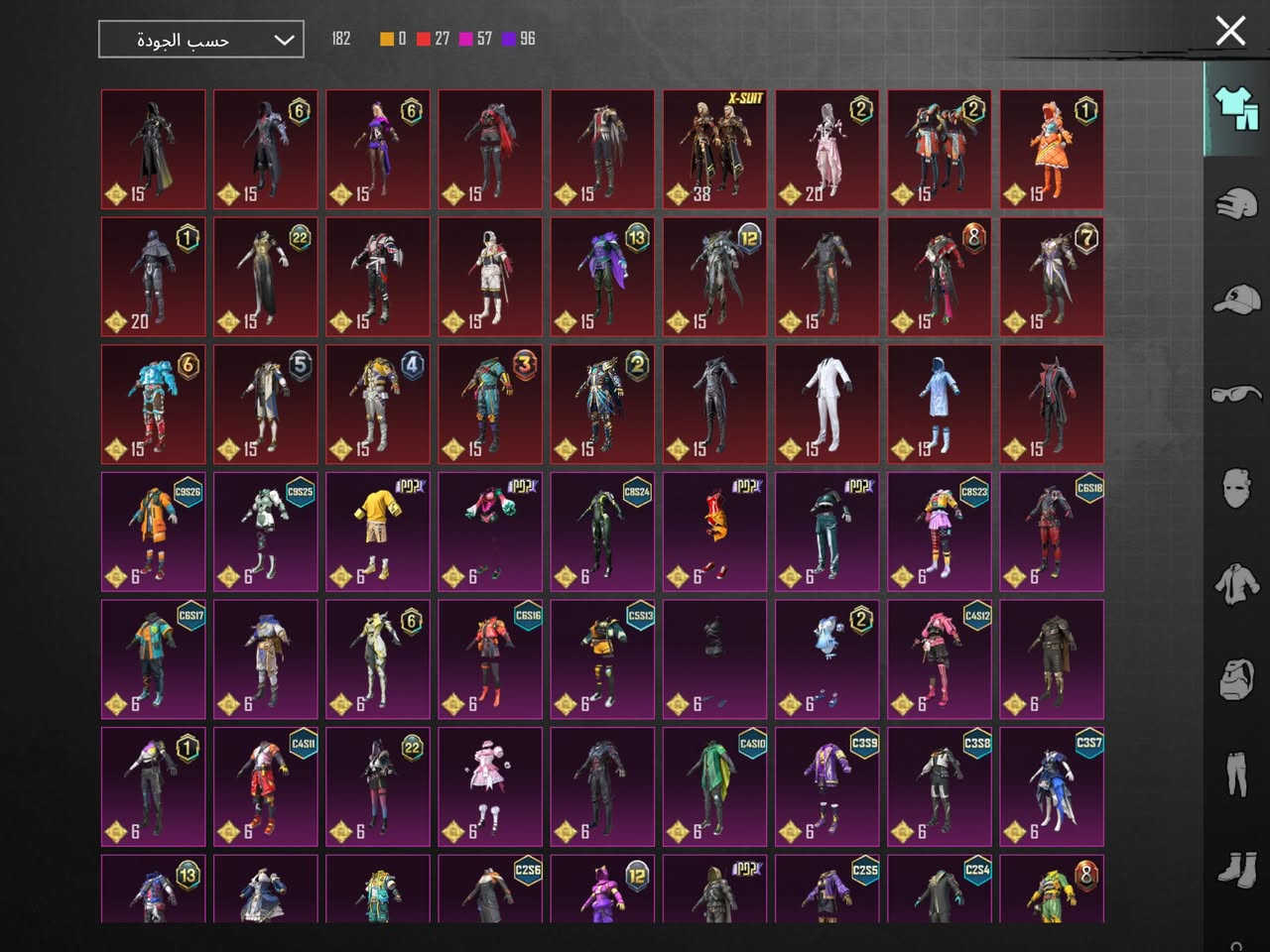
Task: Pick the C3S9 purple jacket outfit
Action: point(826,786)
